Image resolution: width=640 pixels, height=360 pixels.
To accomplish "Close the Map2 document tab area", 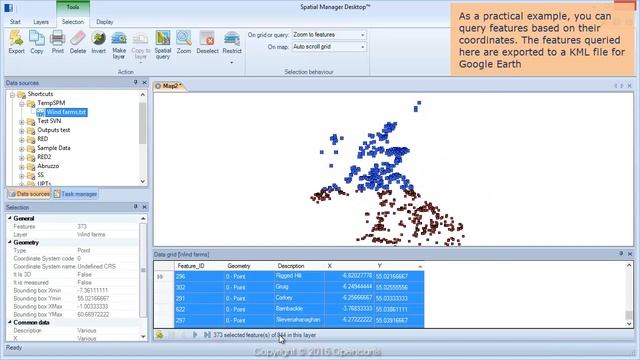I will [629, 86].
